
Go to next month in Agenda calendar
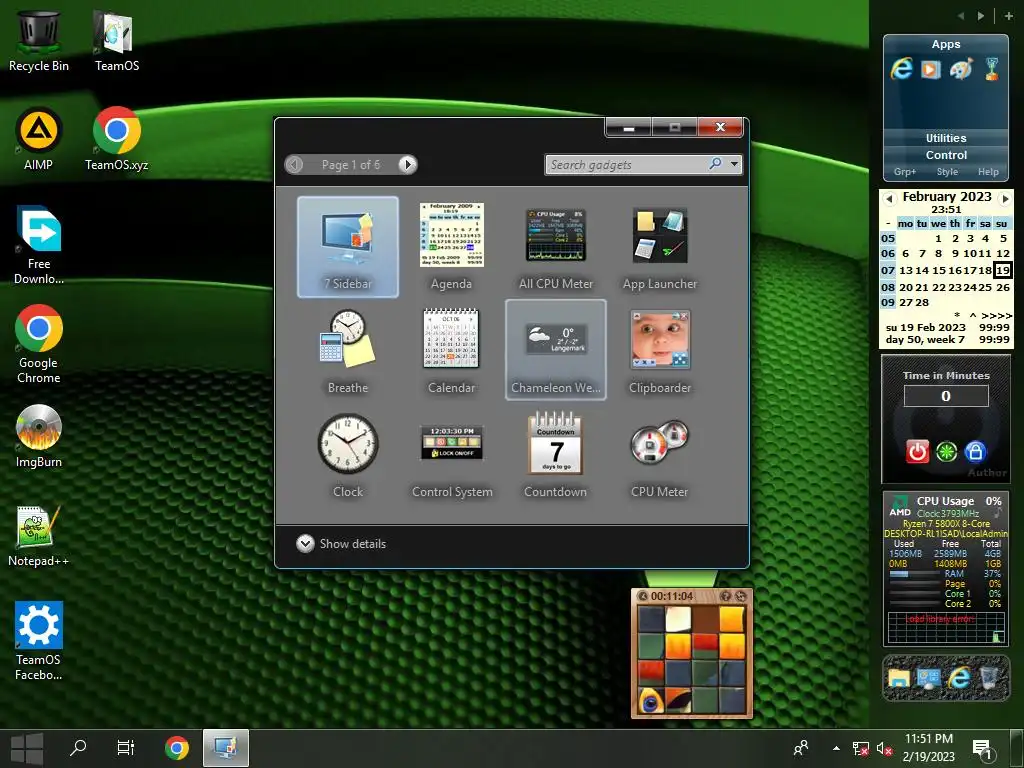[x=1005, y=199]
